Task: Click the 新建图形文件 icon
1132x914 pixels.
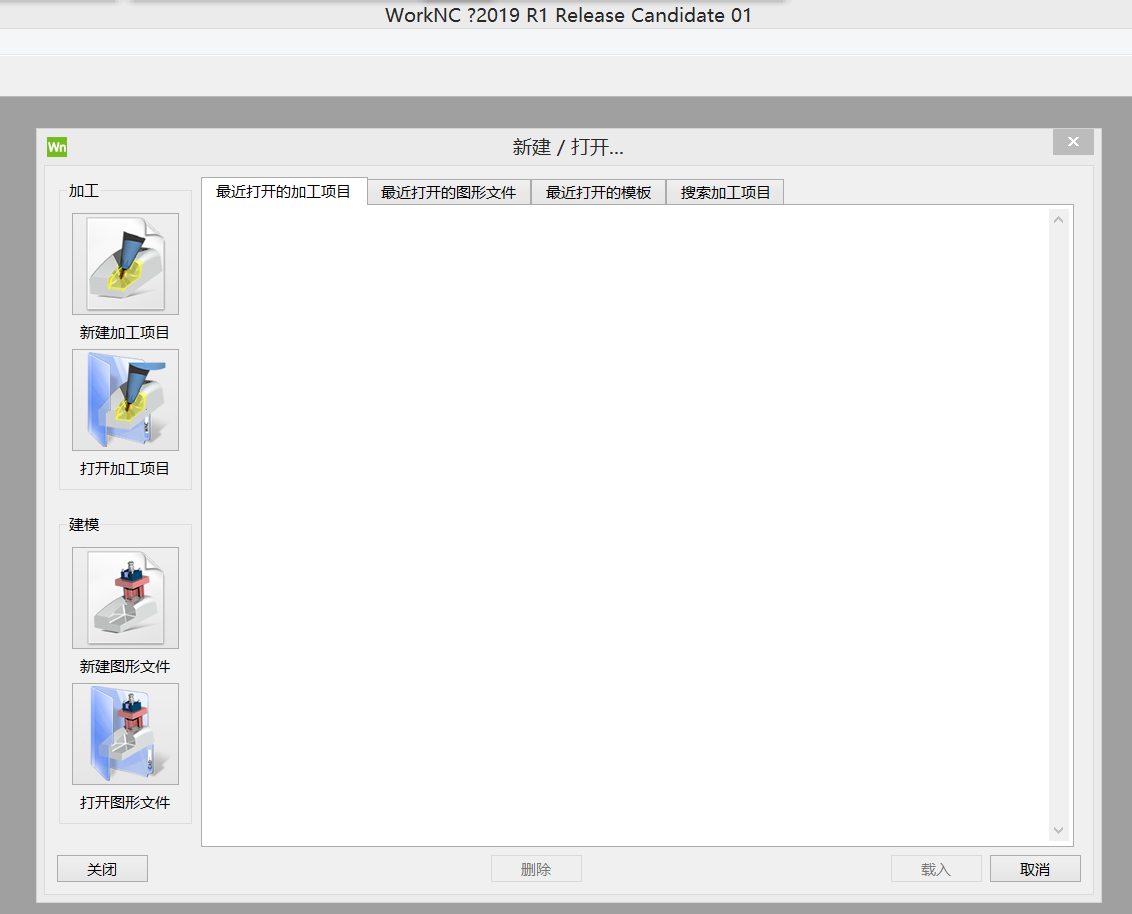Action: [x=126, y=598]
